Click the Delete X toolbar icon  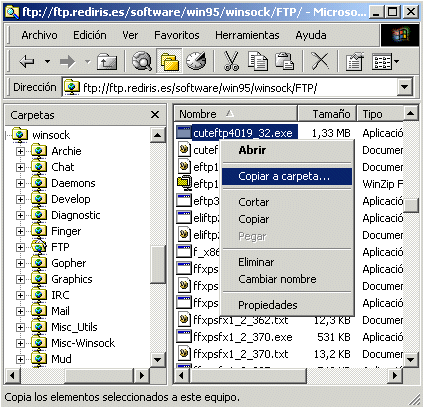tap(320, 61)
